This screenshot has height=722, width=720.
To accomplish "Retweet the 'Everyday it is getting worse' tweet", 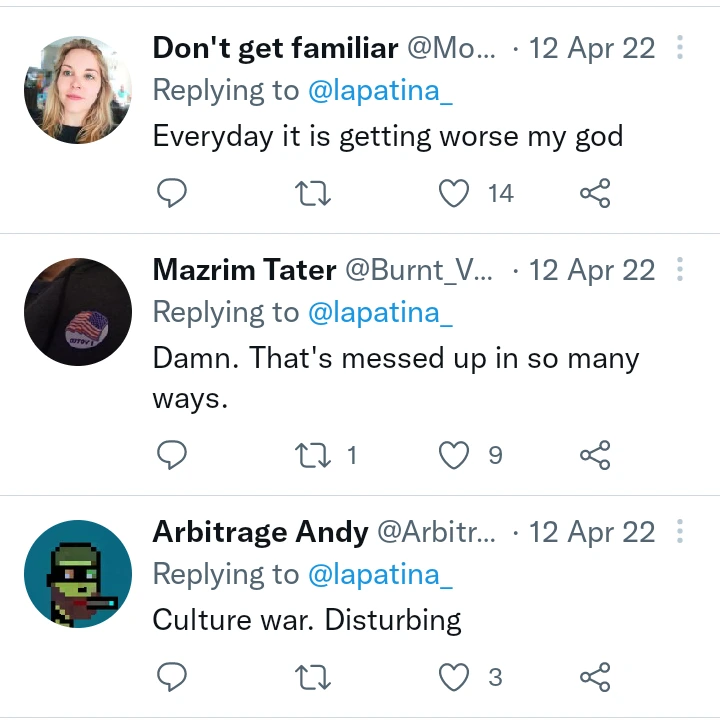I will click(x=313, y=193).
